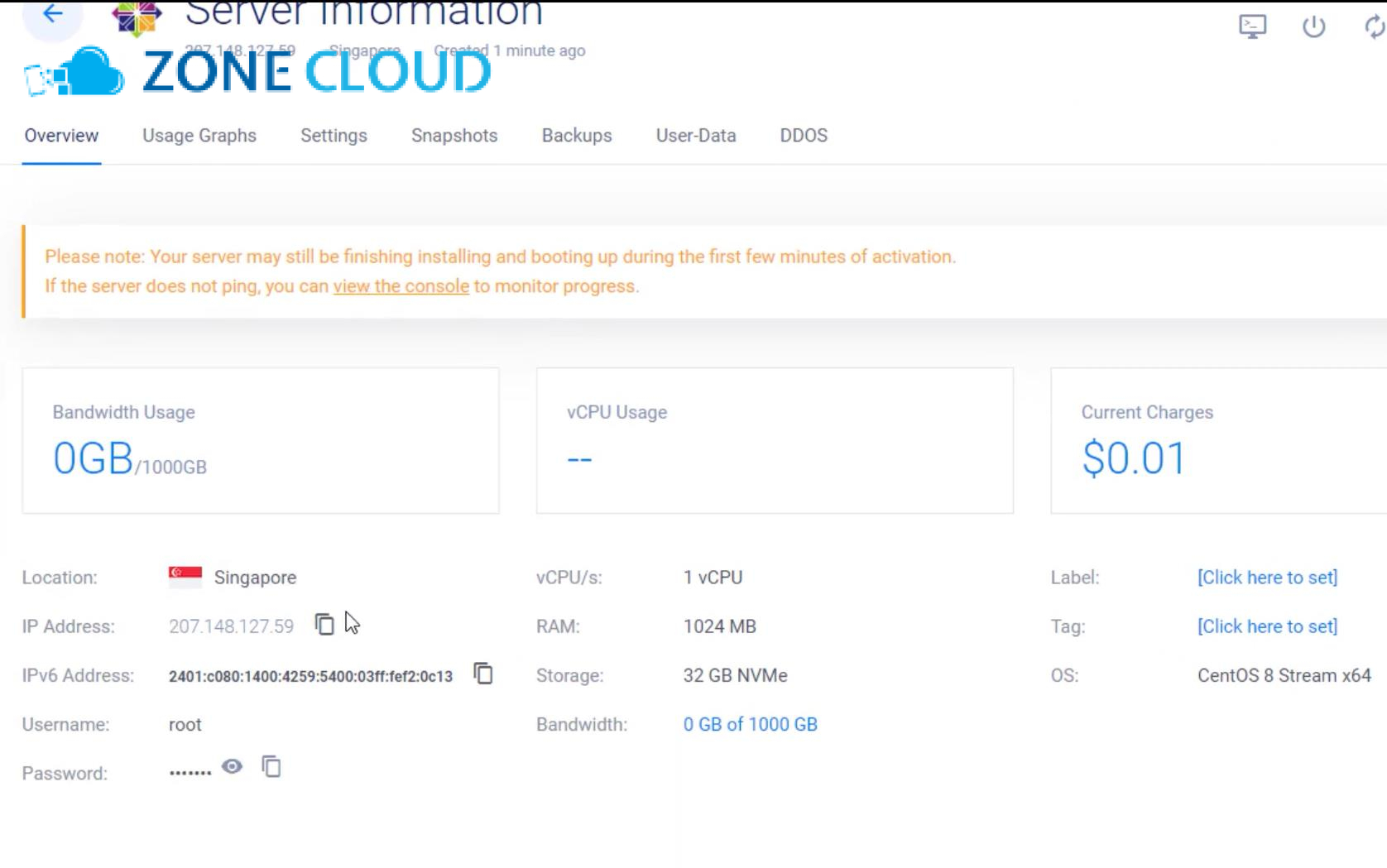This screenshot has height=868, width=1387.
Task: Click the view the console link
Action: tap(401, 286)
